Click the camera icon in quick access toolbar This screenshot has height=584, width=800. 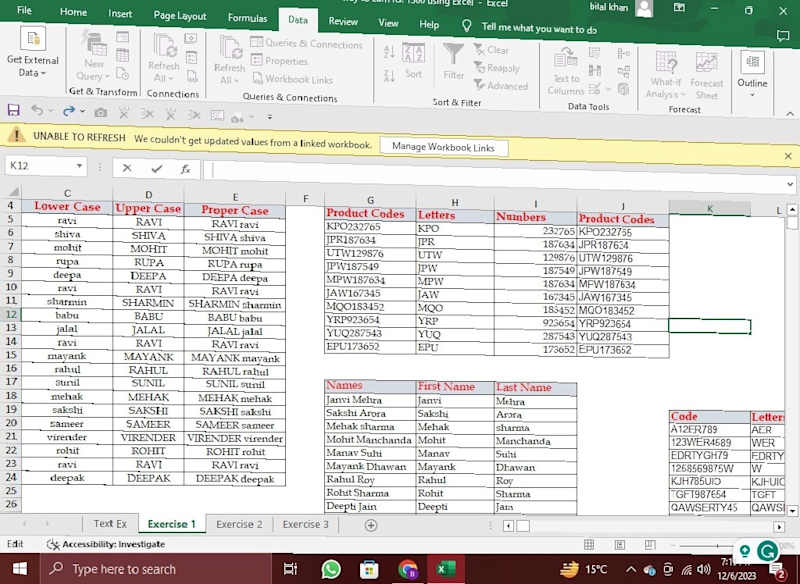101,112
